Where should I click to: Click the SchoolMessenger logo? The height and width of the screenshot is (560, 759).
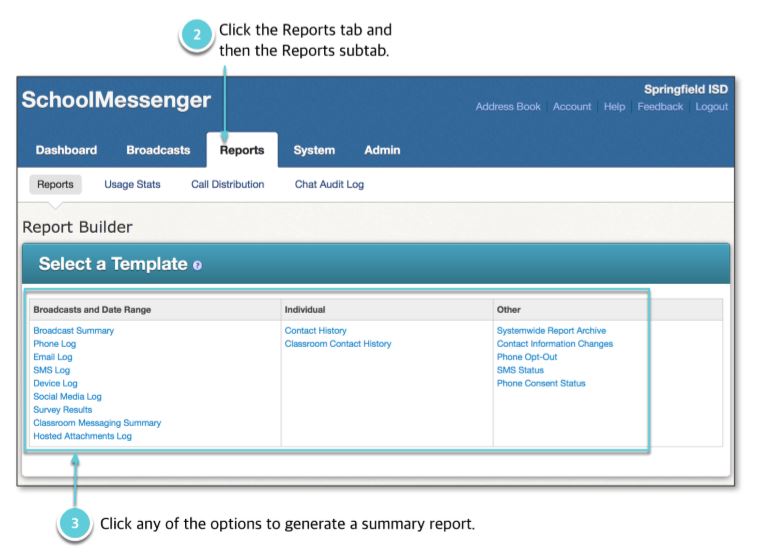(116, 100)
